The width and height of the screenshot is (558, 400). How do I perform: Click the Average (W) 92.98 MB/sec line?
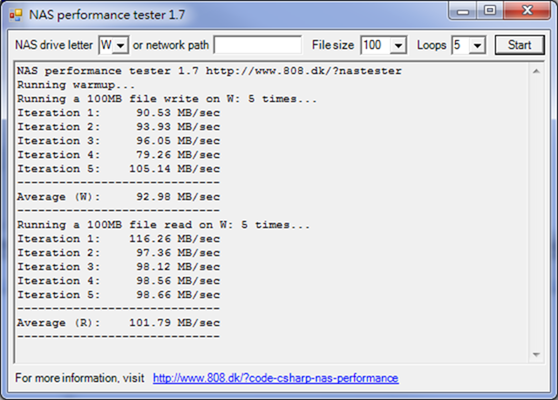click(119, 197)
